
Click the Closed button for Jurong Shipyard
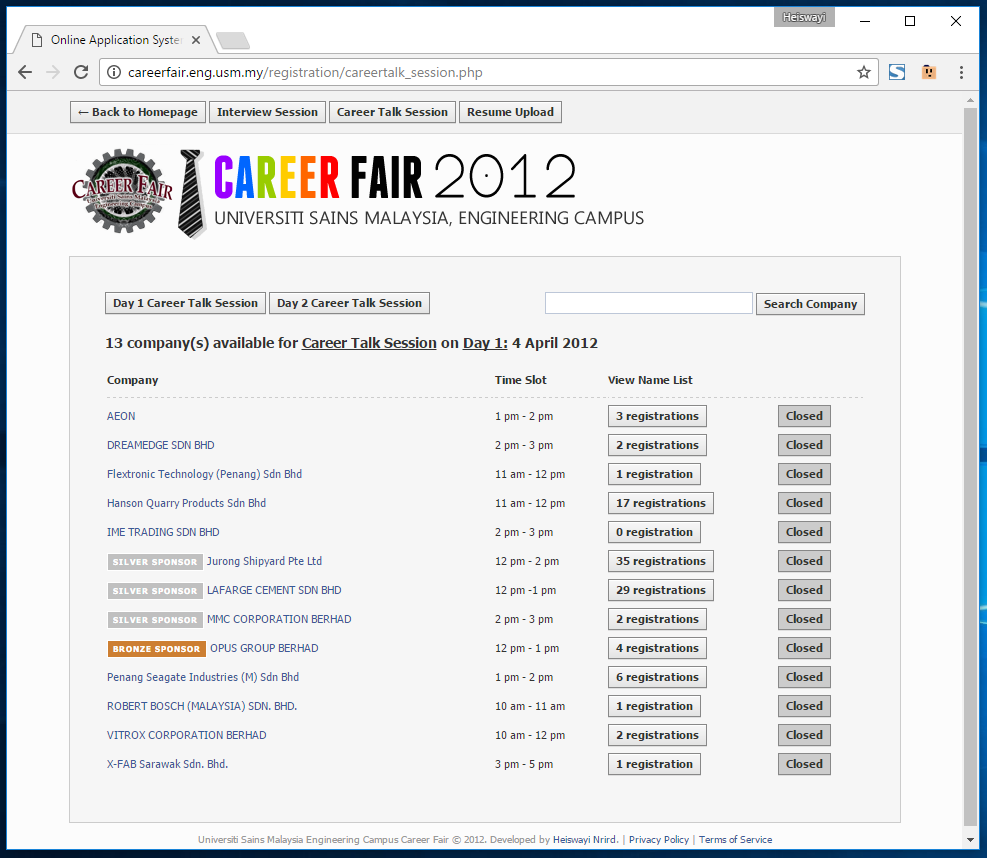(804, 561)
